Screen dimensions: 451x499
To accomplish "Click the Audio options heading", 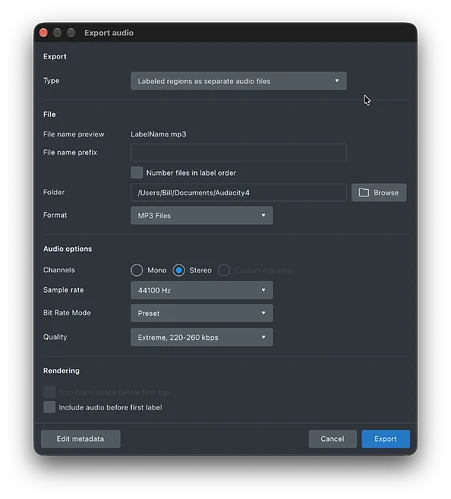I will 68,249.
